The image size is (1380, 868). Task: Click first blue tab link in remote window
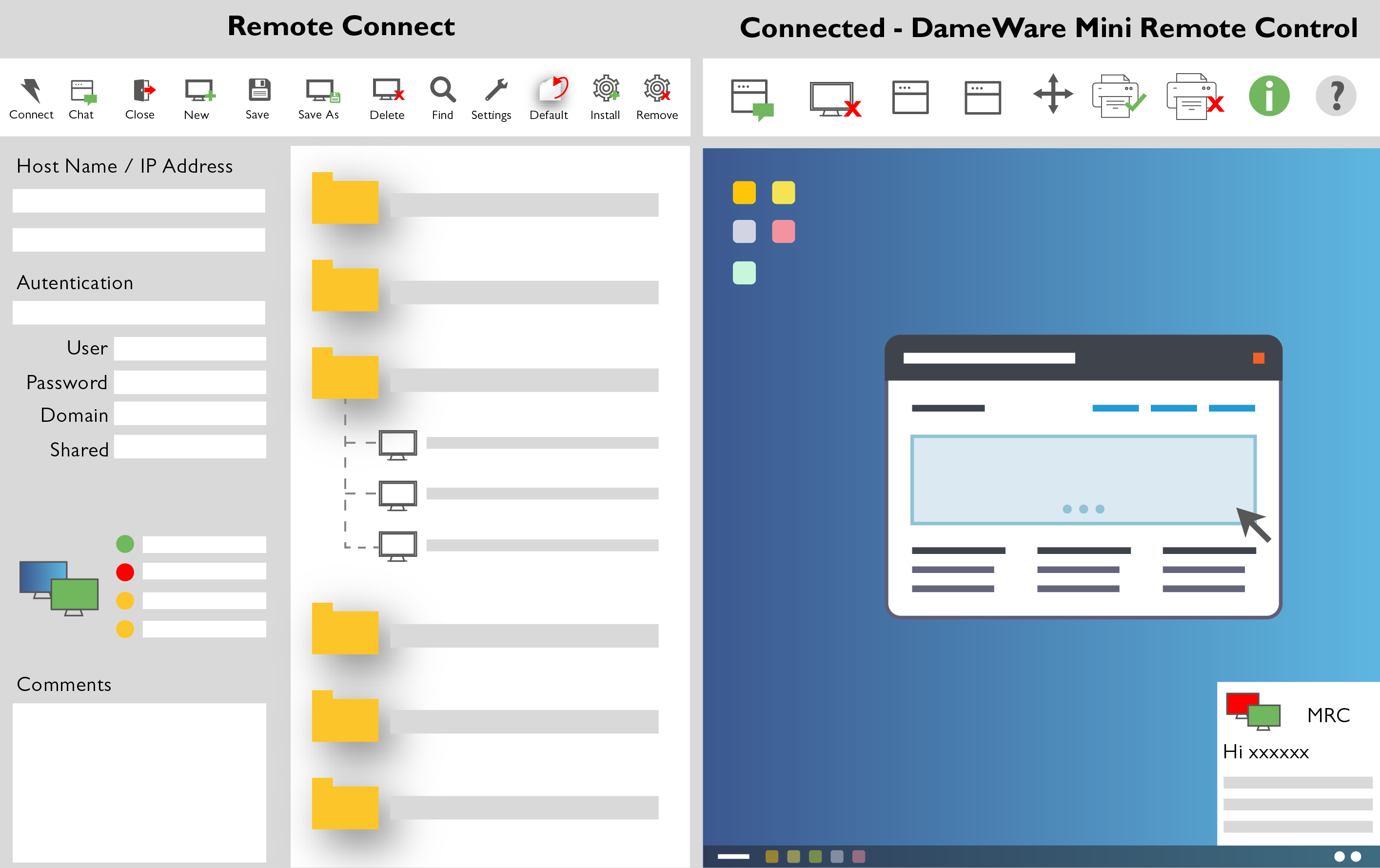1115,408
